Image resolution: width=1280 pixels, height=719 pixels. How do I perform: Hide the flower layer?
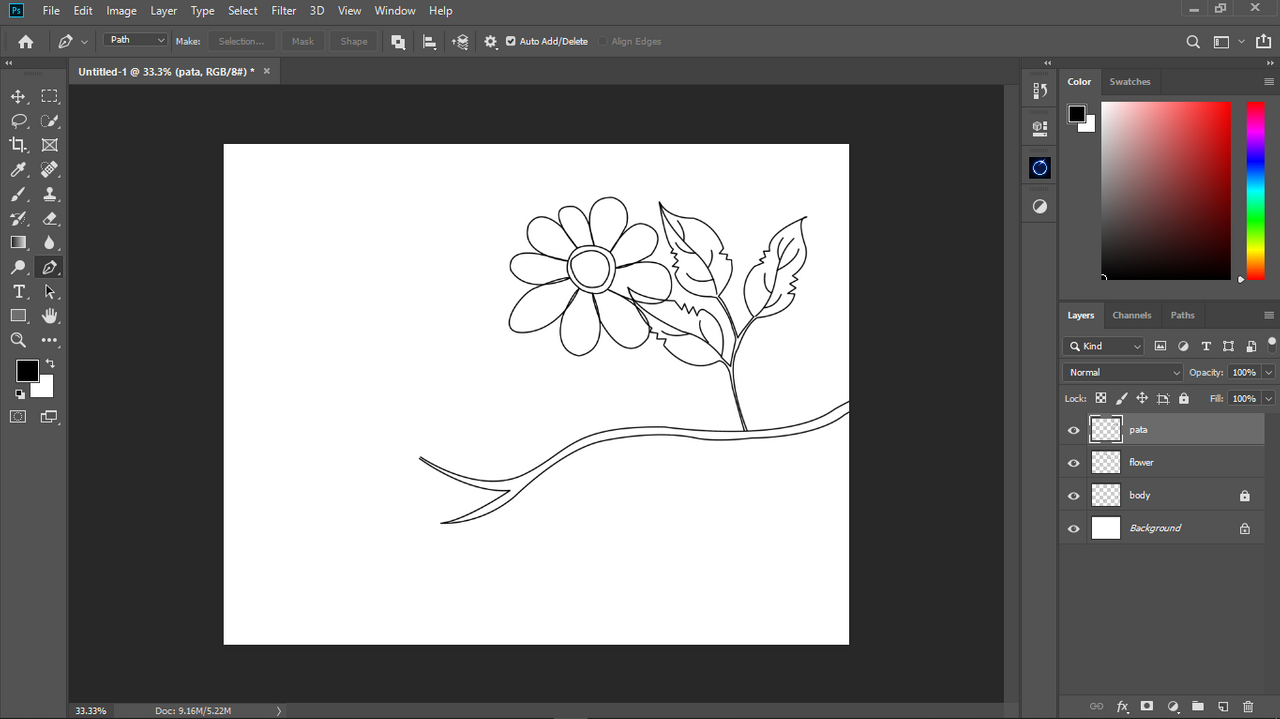tap(1074, 463)
